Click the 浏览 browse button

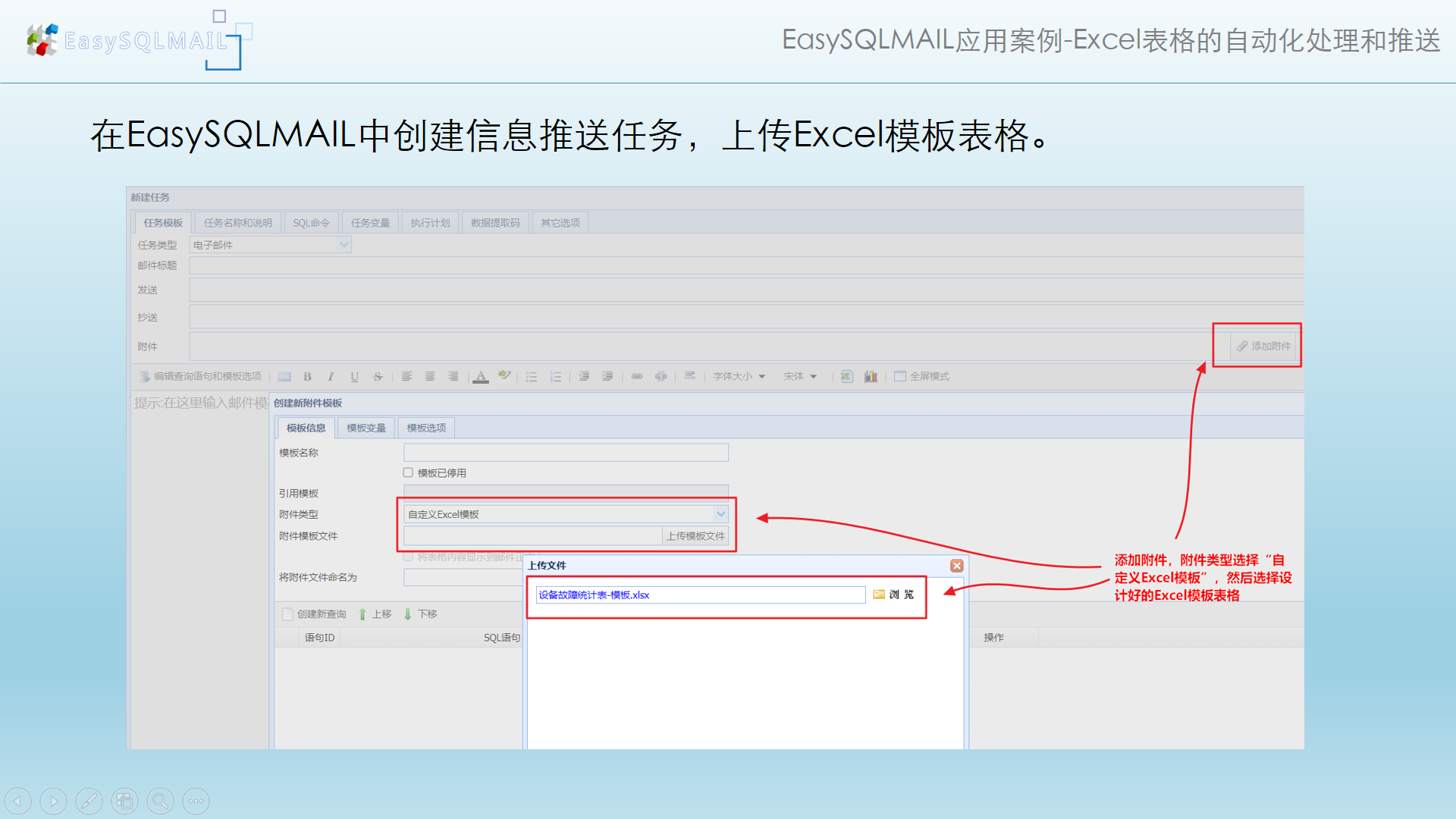pyautogui.click(x=893, y=595)
